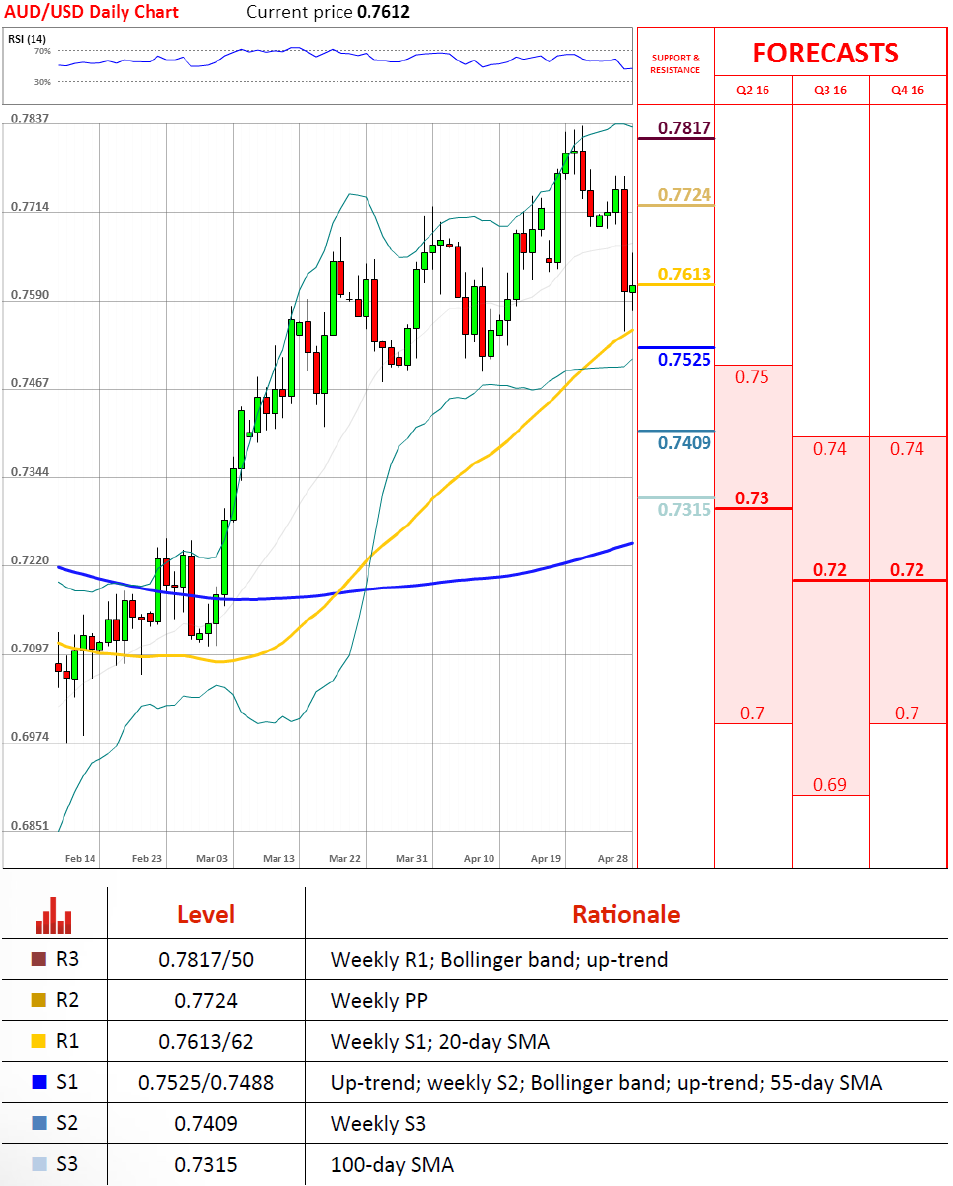Screen dimensions: 953x1186
Task: Click the 0.7525 support level label
Action: tap(684, 359)
